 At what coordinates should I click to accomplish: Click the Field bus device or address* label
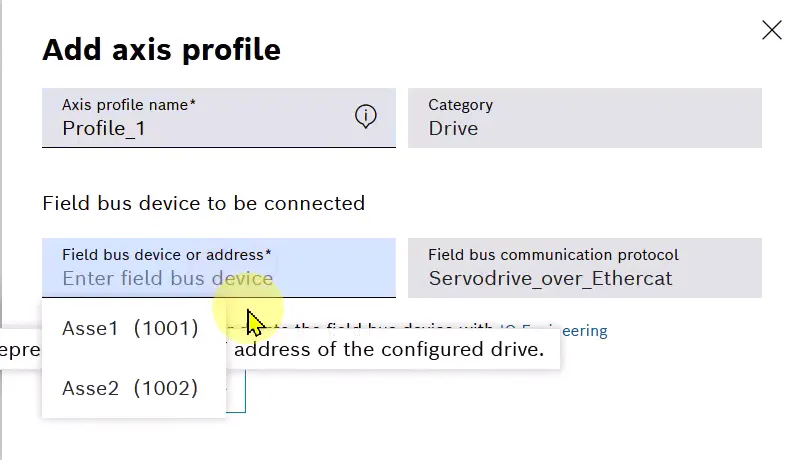point(167,254)
